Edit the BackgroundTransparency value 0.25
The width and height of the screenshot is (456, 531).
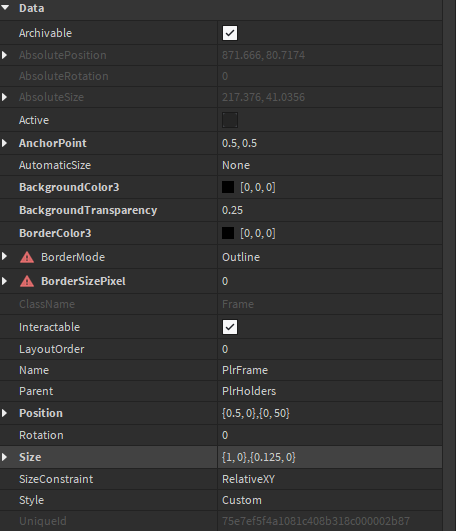coord(330,210)
